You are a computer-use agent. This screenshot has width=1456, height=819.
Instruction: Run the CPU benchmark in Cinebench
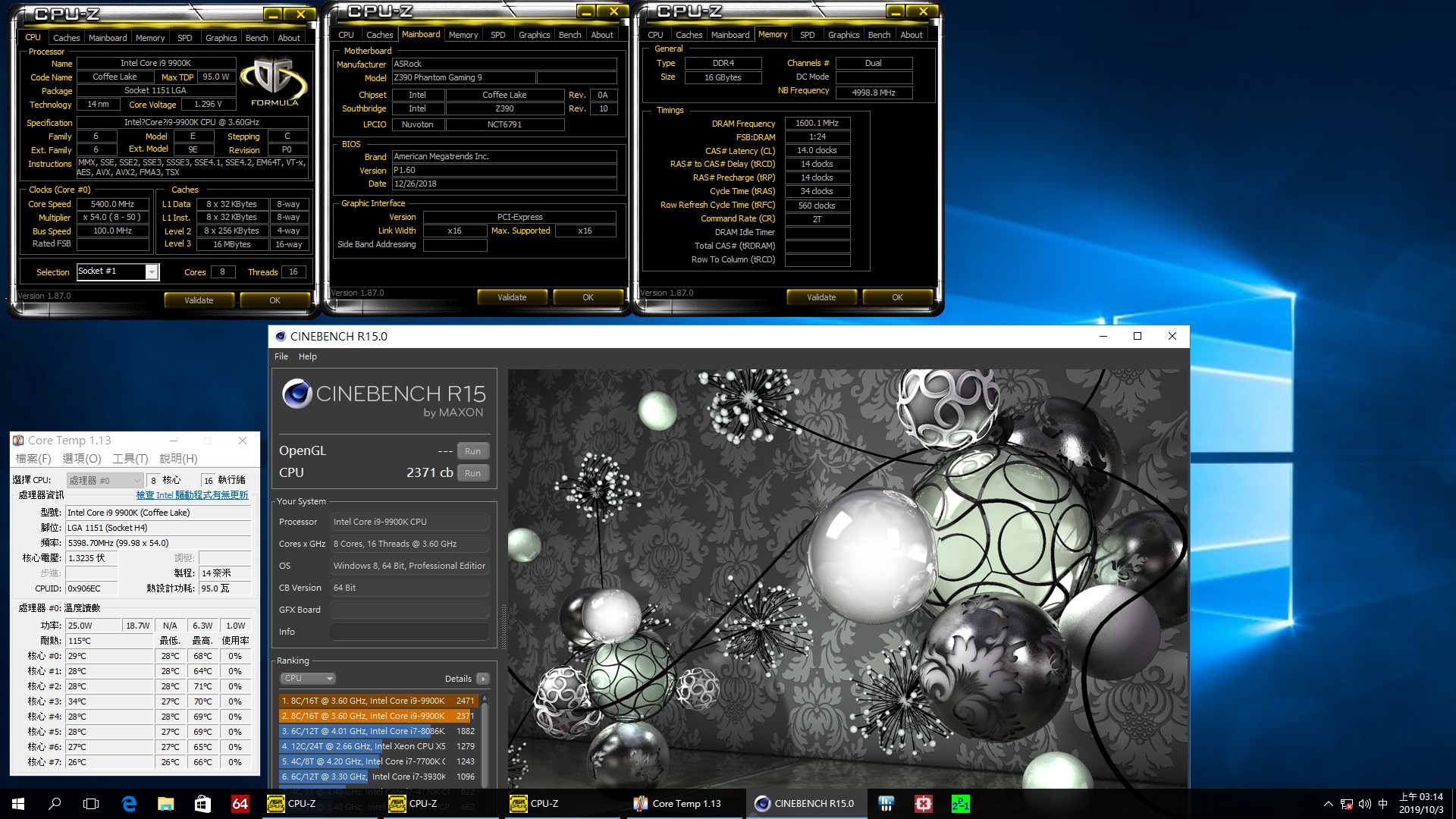[x=472, y=473]
